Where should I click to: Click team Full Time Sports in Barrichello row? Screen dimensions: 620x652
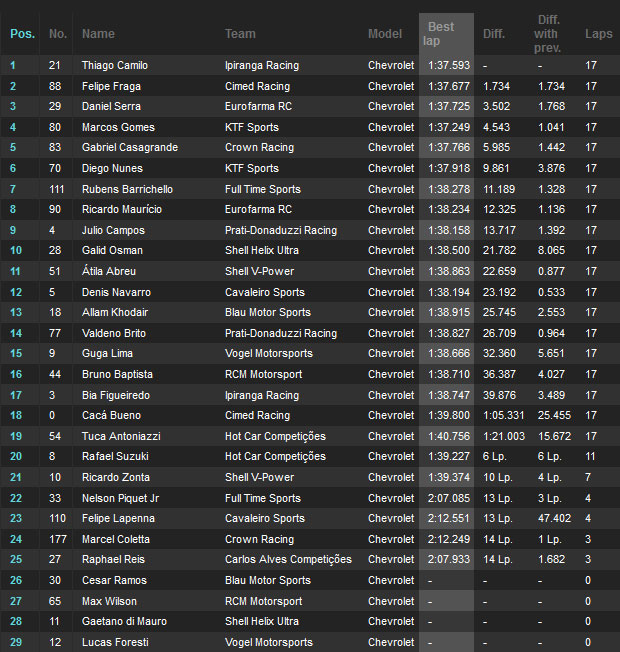point(263,189)
